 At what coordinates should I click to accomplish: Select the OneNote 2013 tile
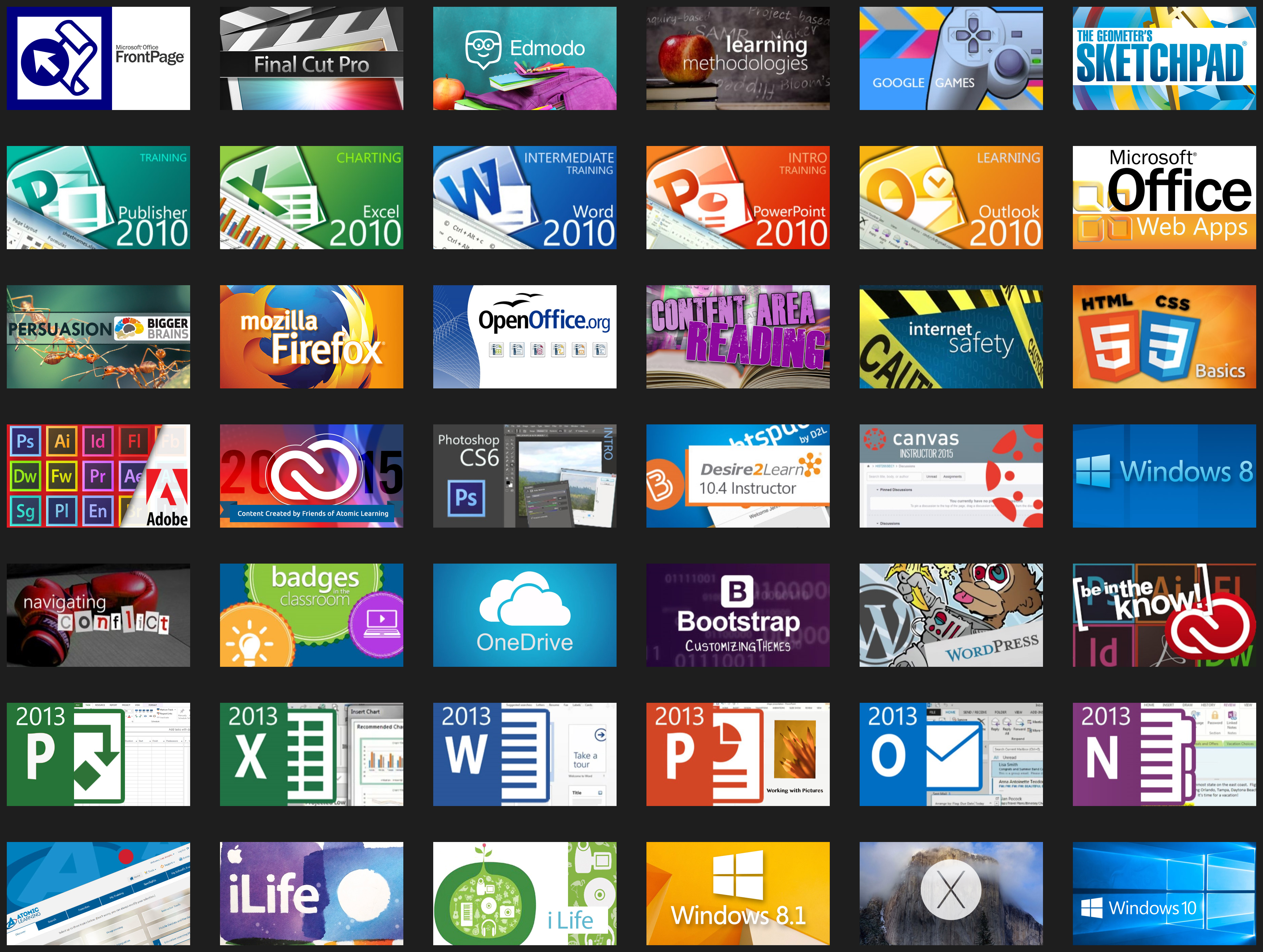[1164, 754]
